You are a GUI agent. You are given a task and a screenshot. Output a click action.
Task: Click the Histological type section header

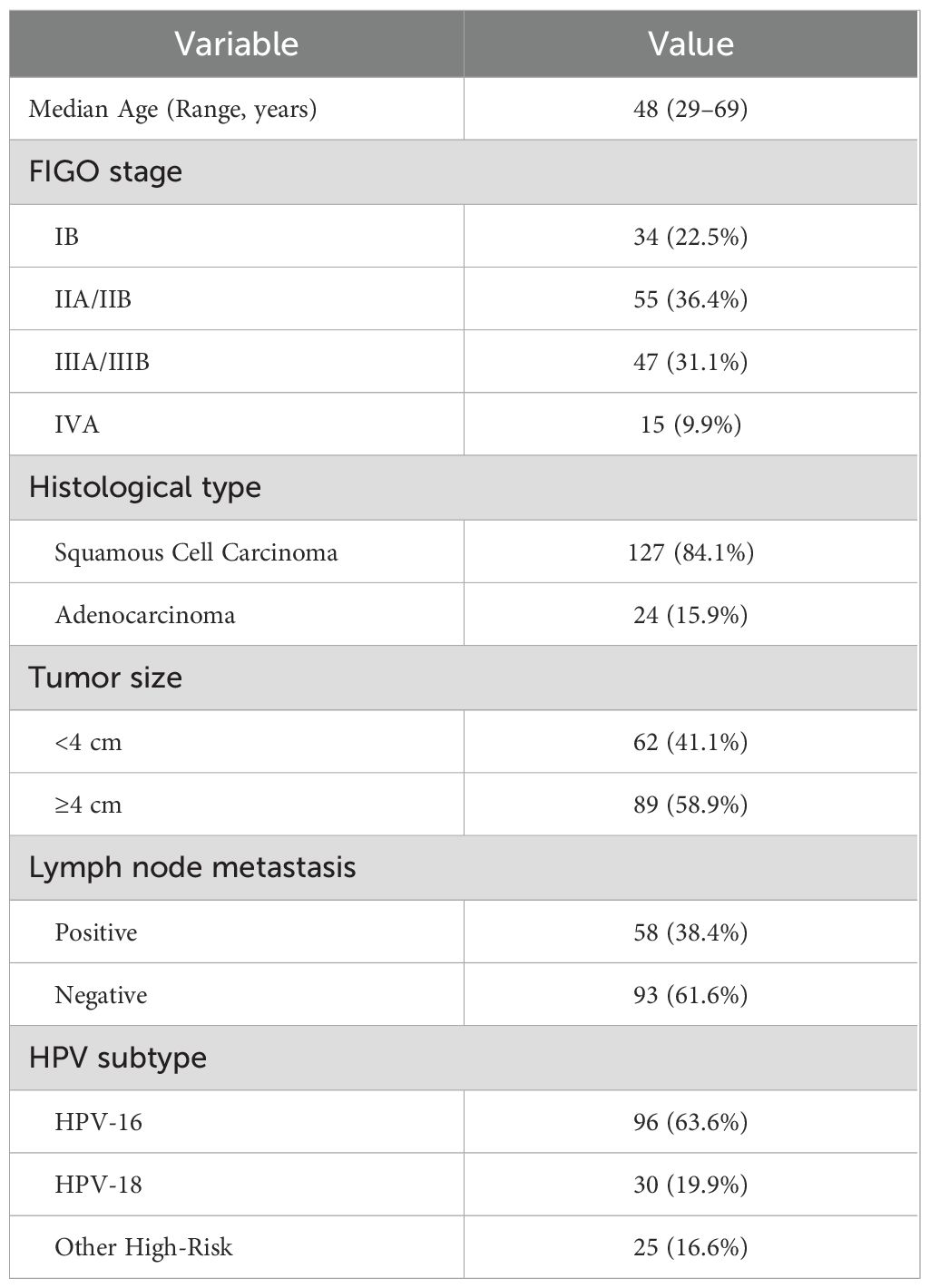pos(145,487)
